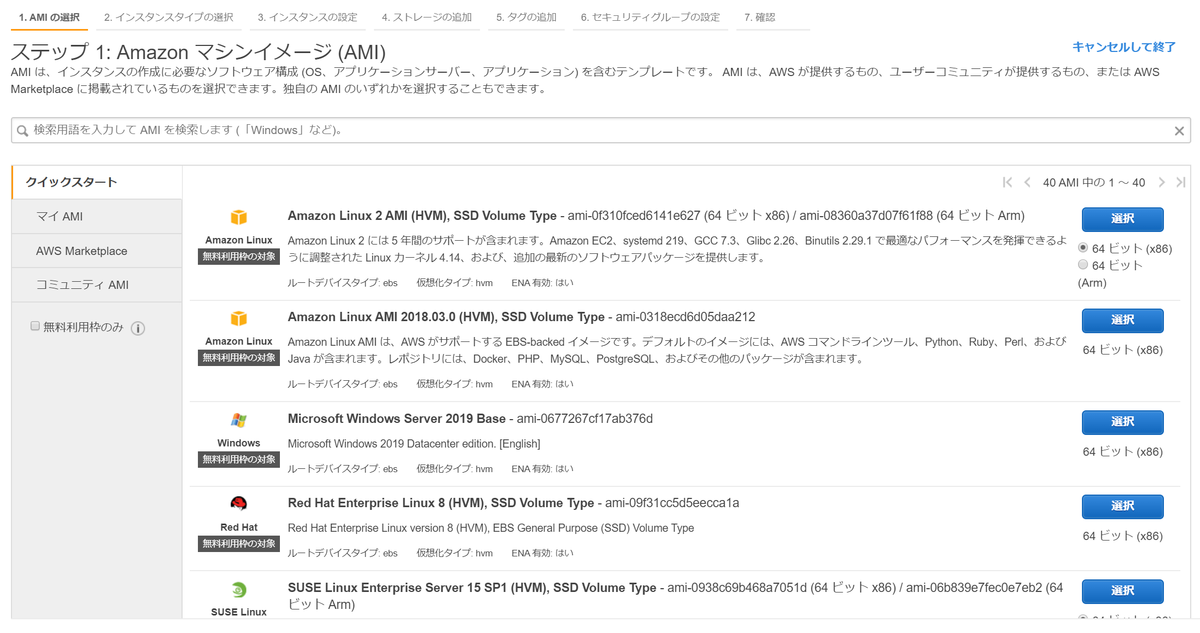Click 選択 for Amazon Linux 2 AMI
Screen dimensions: 1200x633
1122,219
